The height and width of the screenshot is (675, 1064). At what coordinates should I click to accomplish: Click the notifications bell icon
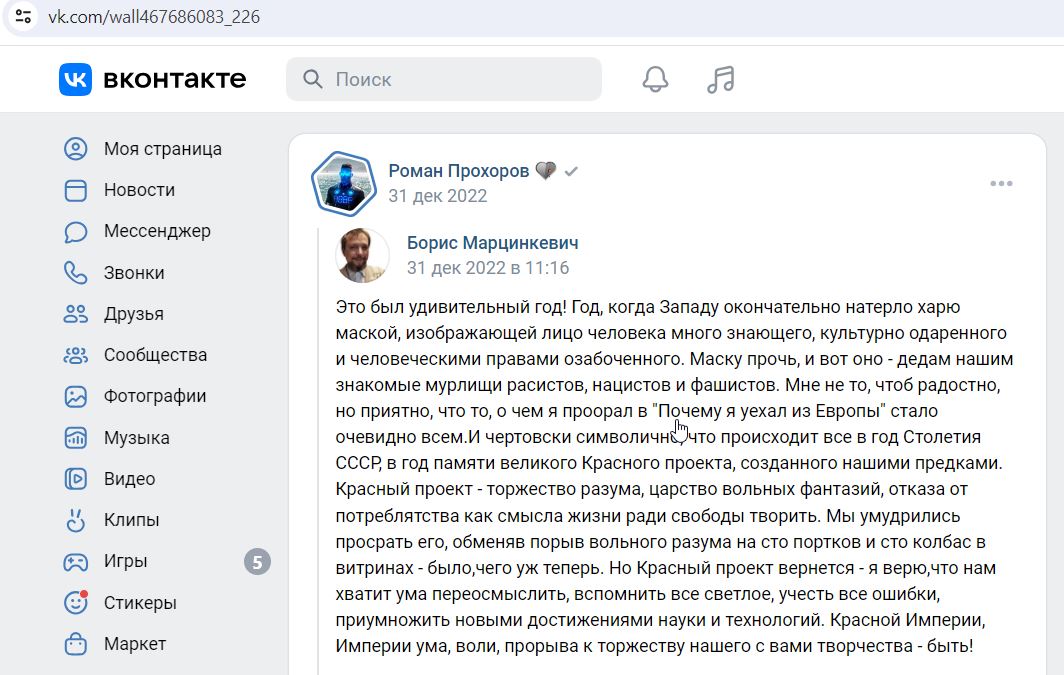[655, 79]
